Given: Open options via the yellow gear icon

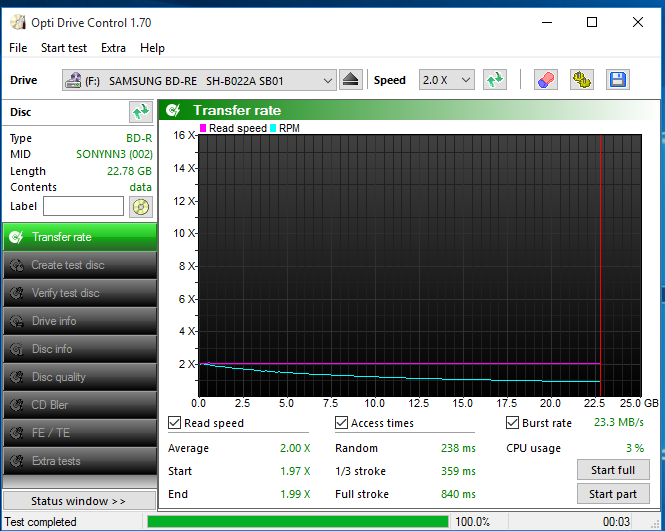Looking at the screenshot, I should coord(581,80).
